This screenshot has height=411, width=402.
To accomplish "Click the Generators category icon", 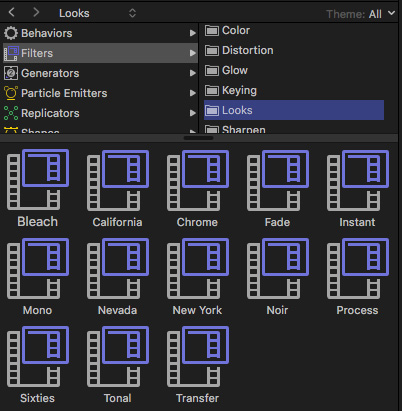I will coord(11,73).
